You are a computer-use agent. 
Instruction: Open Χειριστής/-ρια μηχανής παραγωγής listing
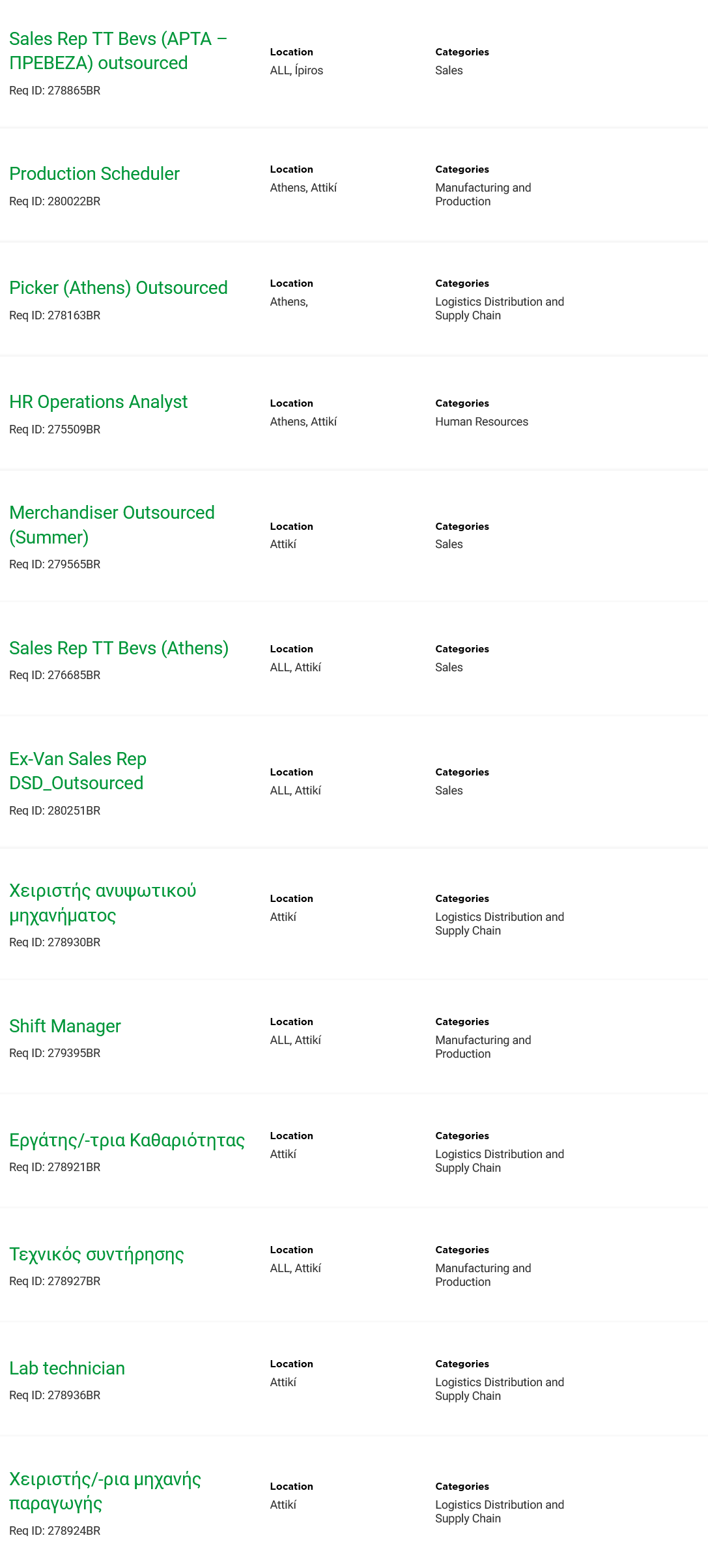106,1491
